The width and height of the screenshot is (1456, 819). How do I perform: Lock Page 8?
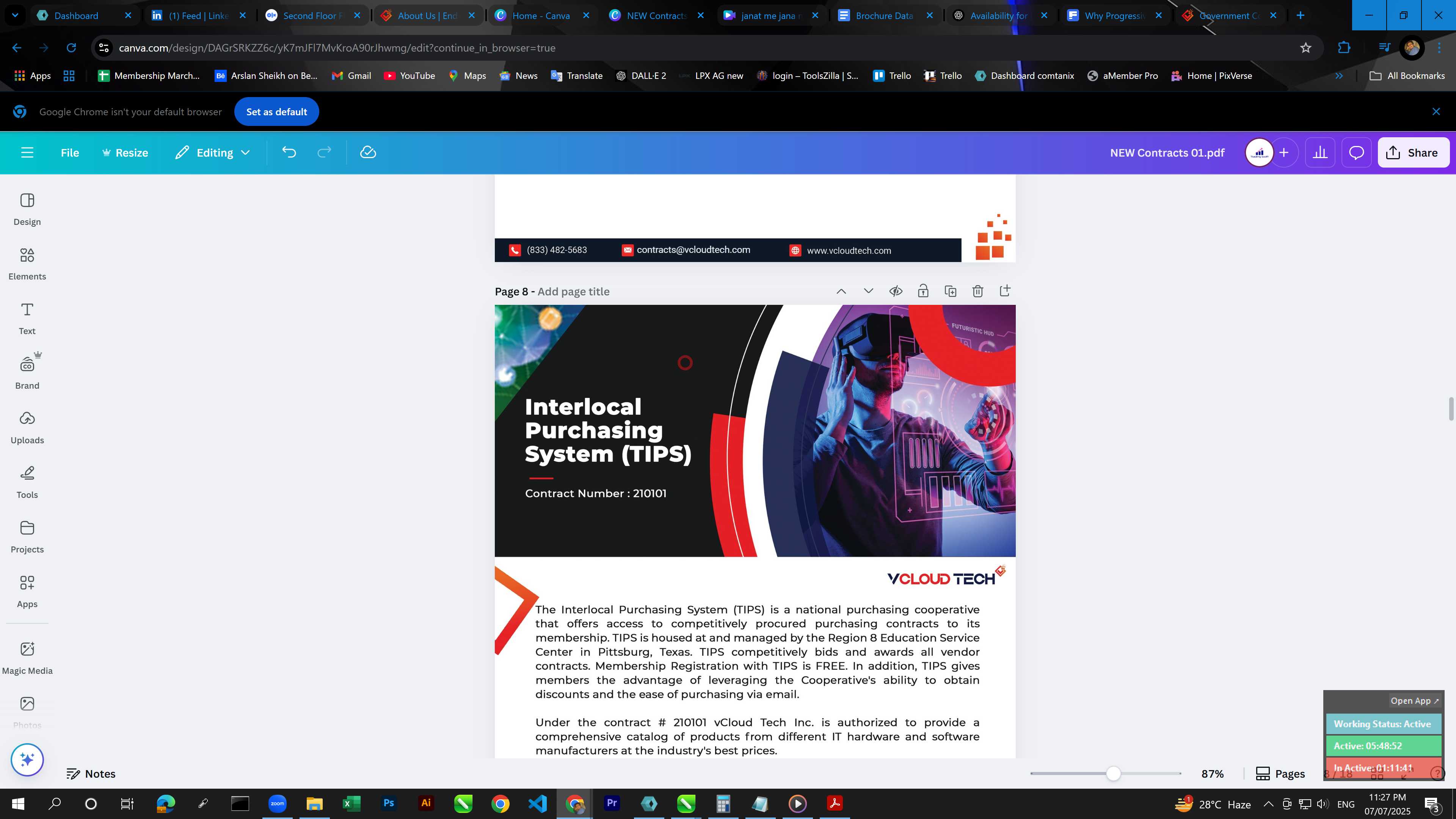(x=923, y=292)
